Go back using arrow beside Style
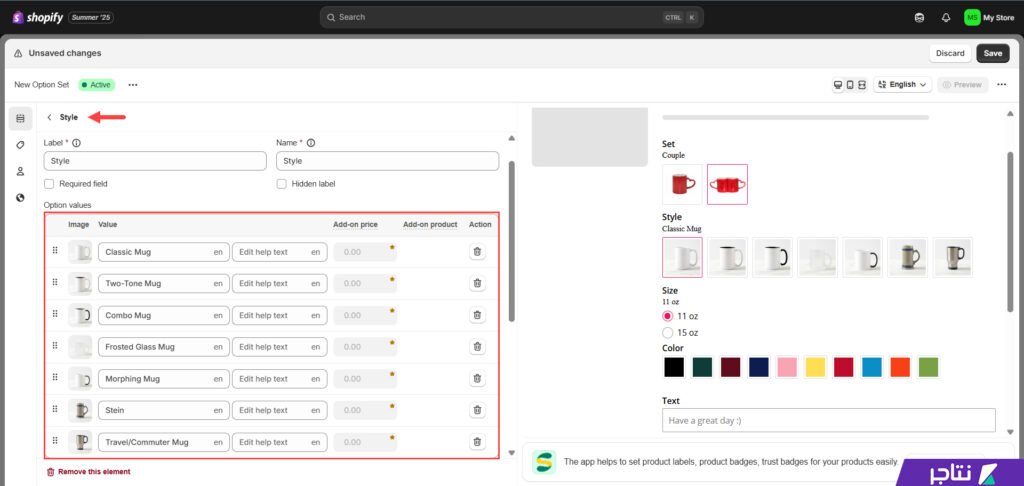The height and width of the screenshot is (486, 1024). [49, 118]
